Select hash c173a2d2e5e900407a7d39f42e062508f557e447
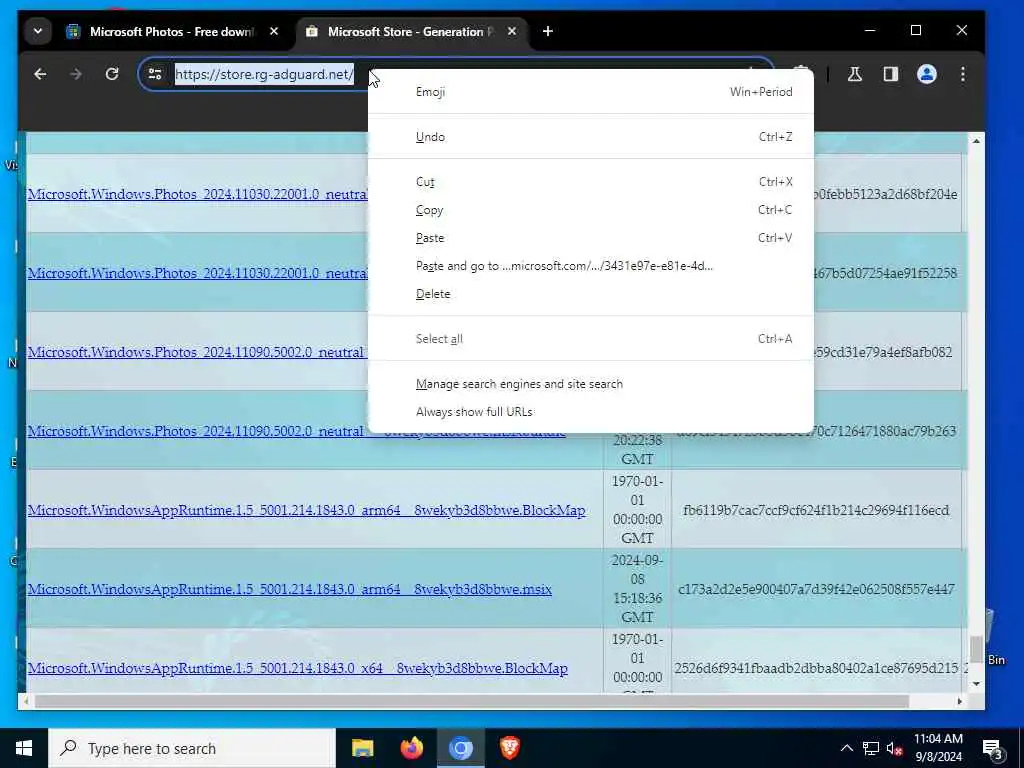The height and width of the screenshot is (768, 1024). click(x=816, y=590)
